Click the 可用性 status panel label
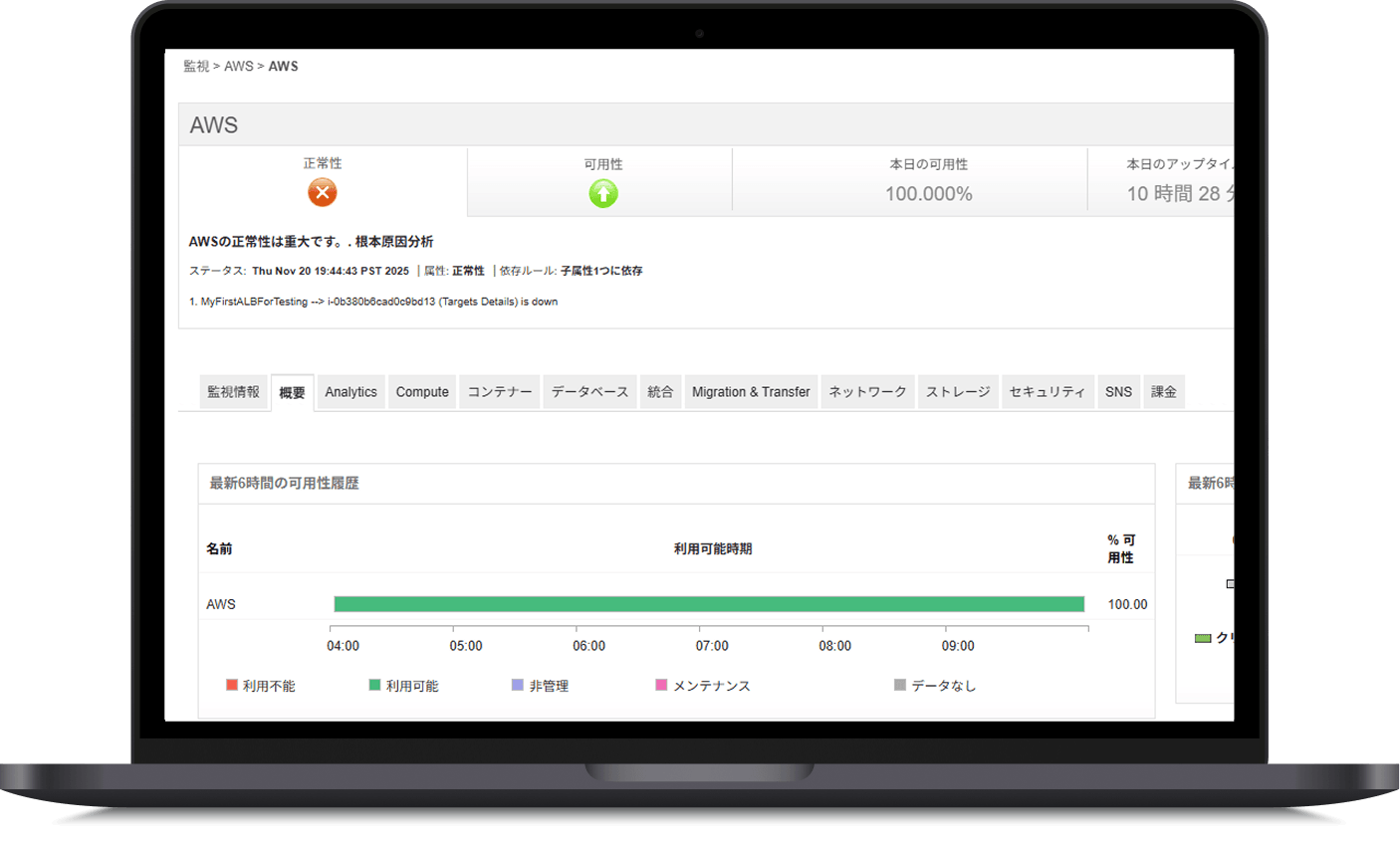The width and height of the screenshot is (1400, 844). (x=603, y=164)
